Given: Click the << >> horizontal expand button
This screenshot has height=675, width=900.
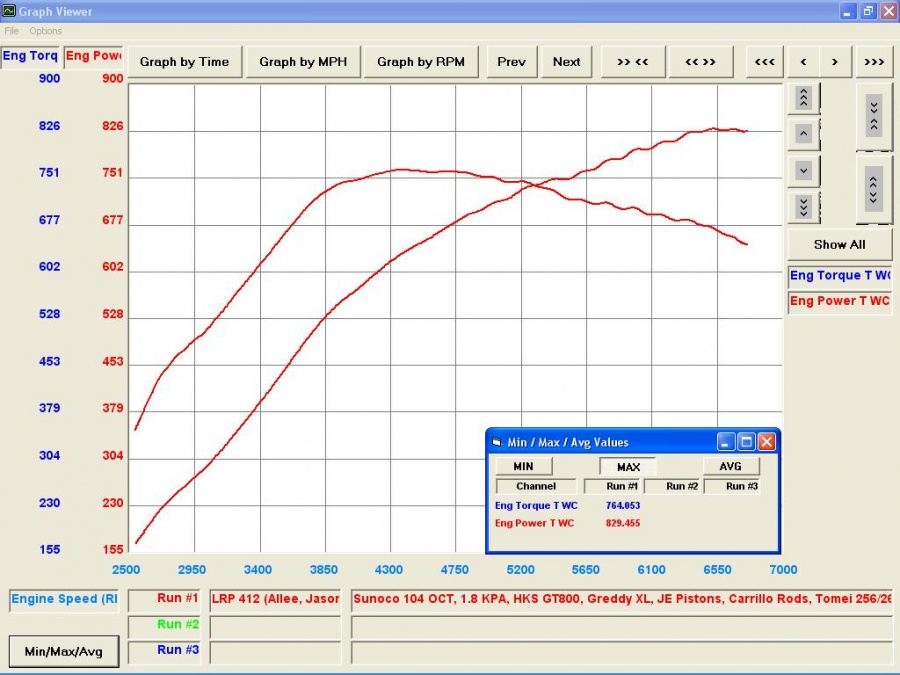Looking at the screenshot, I should pyautogui.click(x=700, y=62).
